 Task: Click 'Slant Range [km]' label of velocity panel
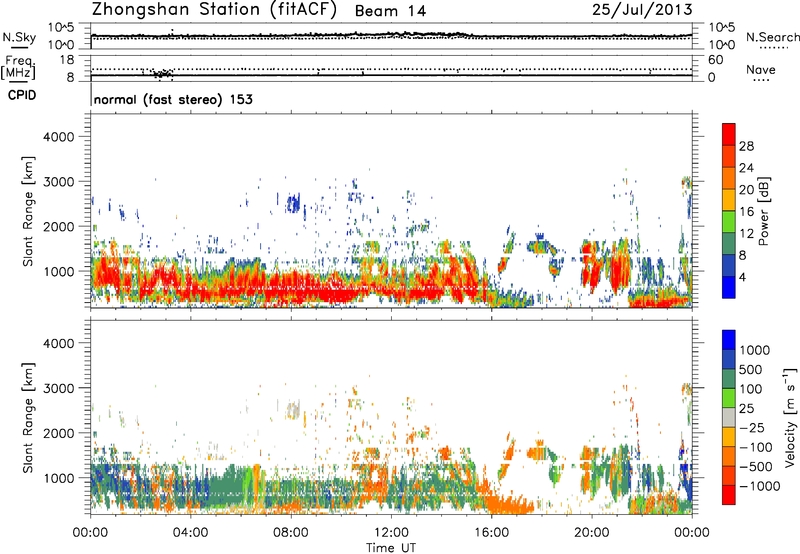point(28,418)
